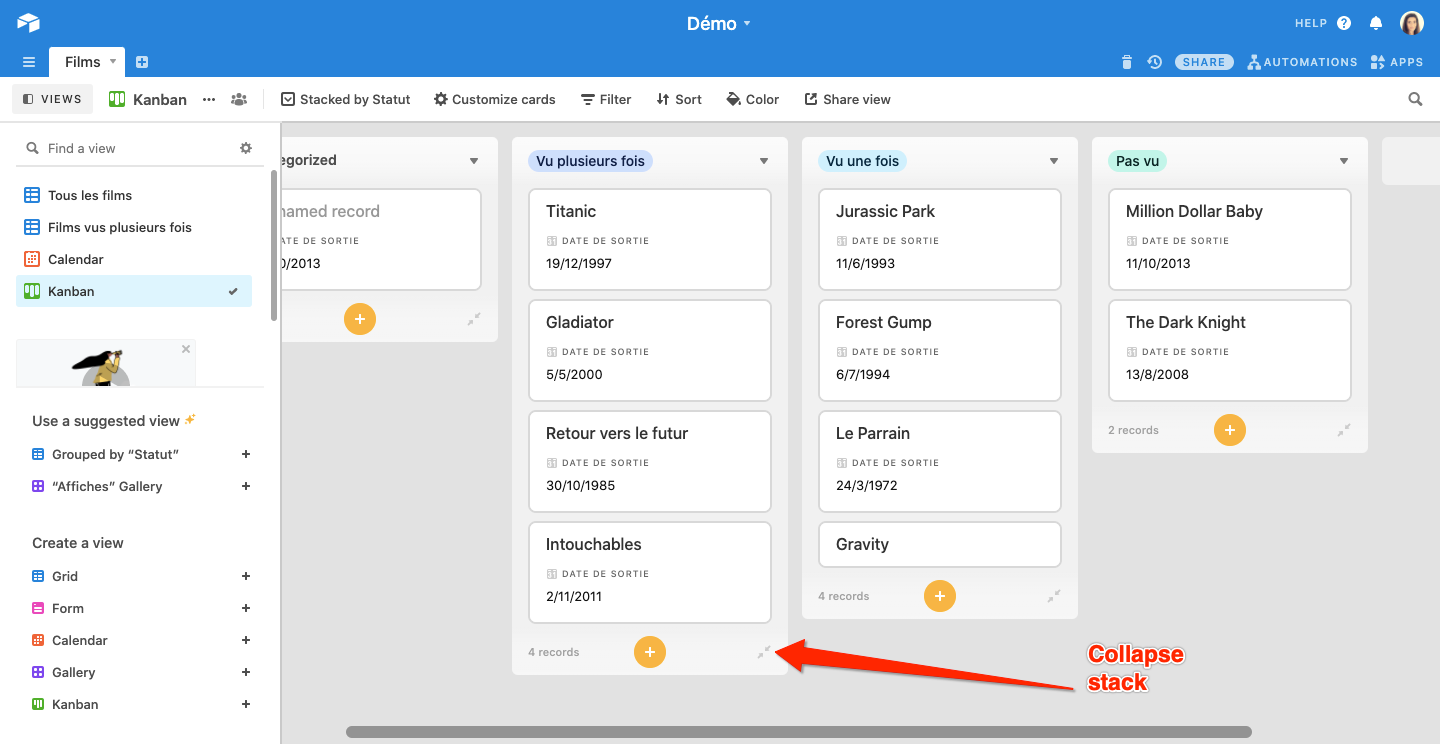Open Stacked by Statut options

coord(346,99)
